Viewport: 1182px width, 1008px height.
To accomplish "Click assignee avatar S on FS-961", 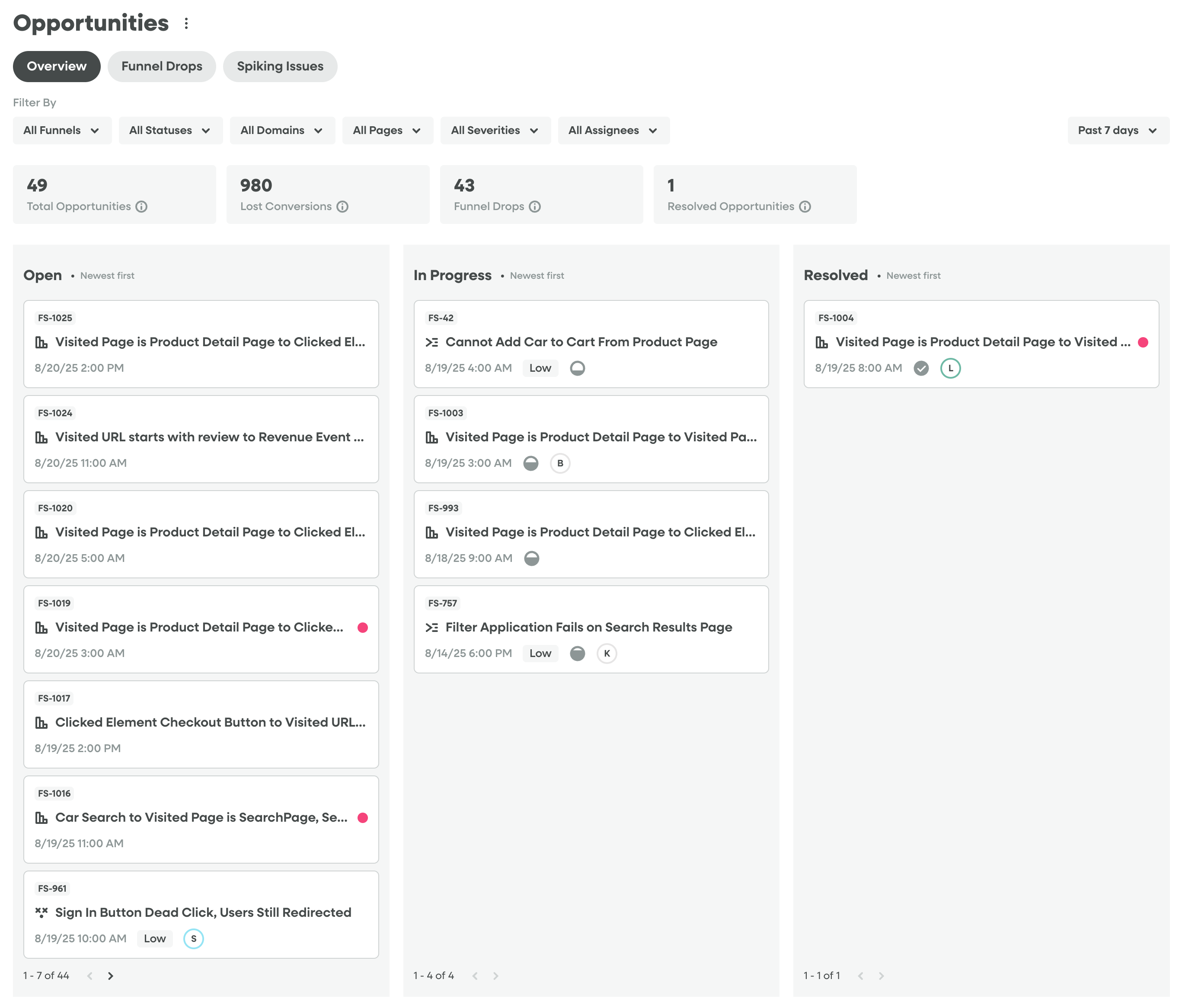I will click(x=193, y=938).
